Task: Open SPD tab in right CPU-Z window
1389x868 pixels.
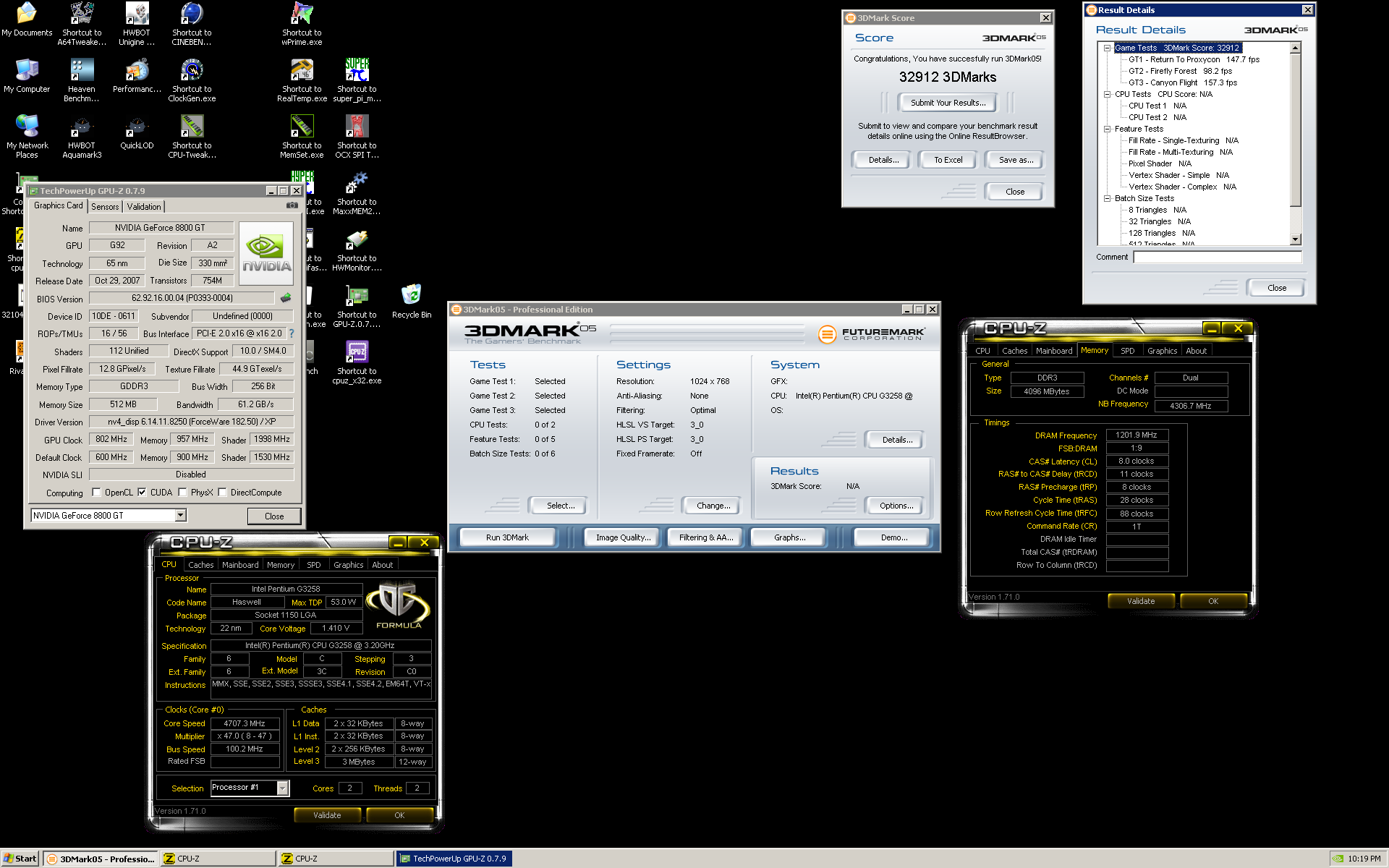Action: click(1127, 351)
